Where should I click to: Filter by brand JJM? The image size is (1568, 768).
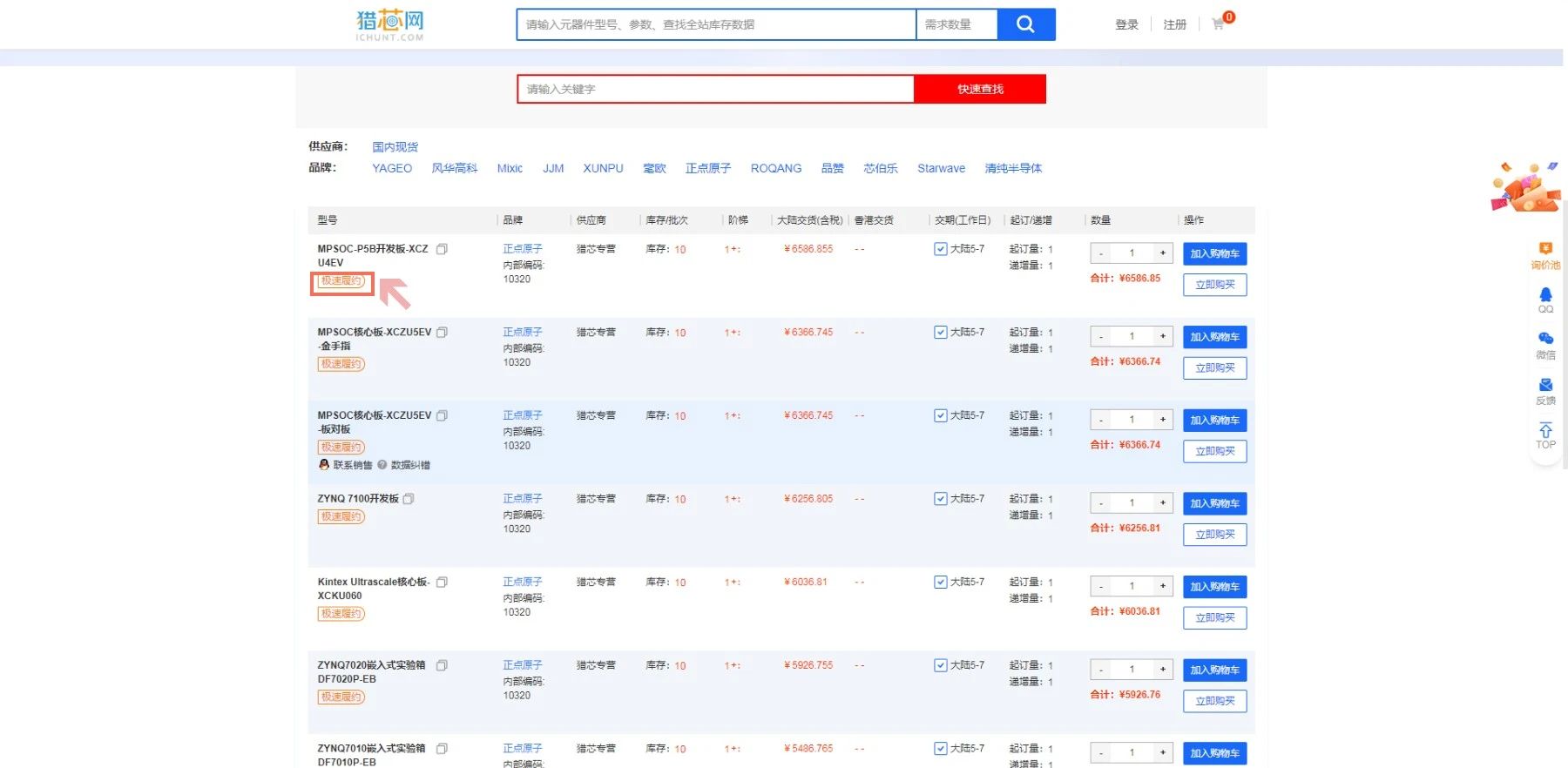553,168
